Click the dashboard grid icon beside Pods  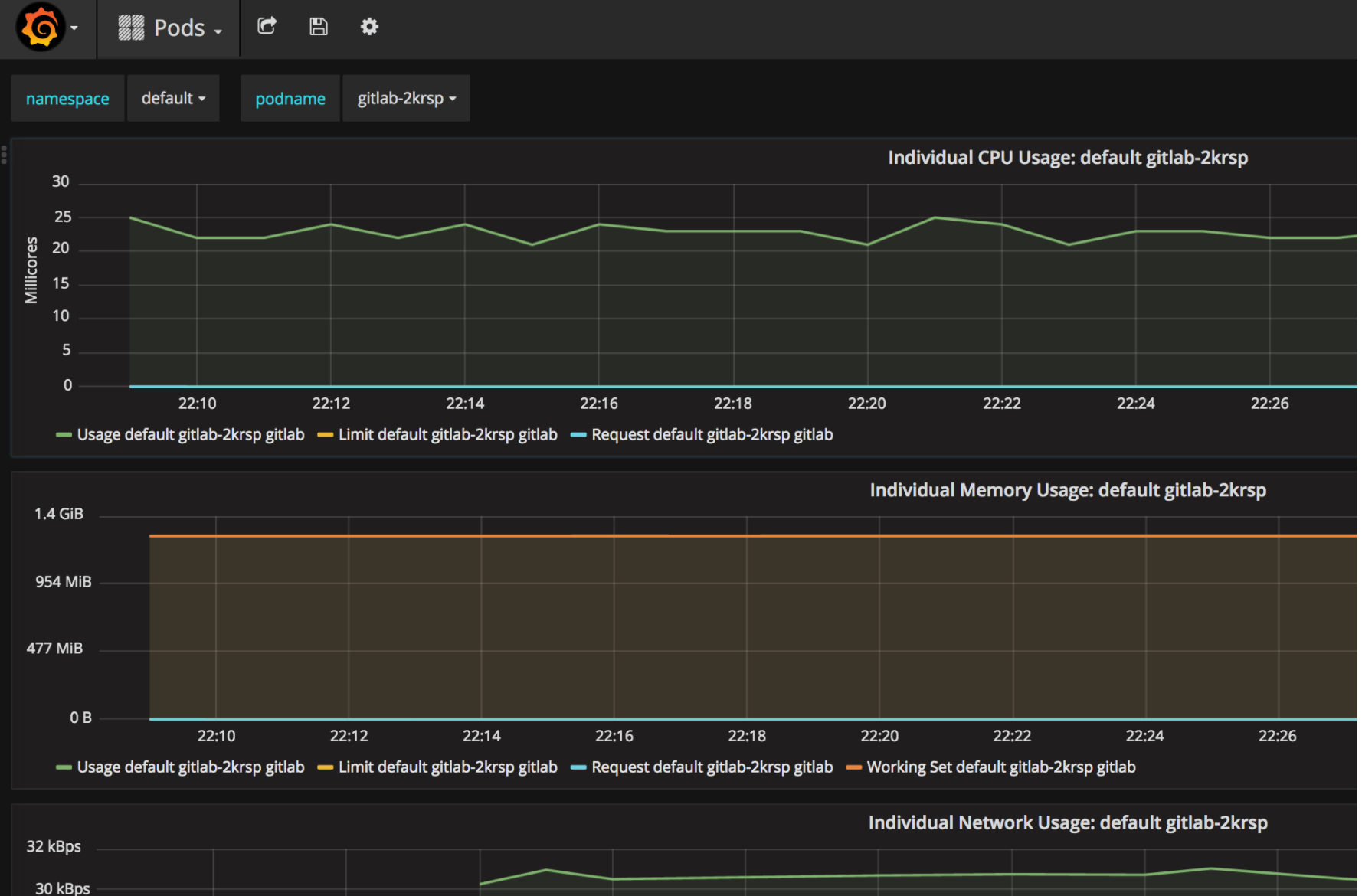tap(131, 28)
